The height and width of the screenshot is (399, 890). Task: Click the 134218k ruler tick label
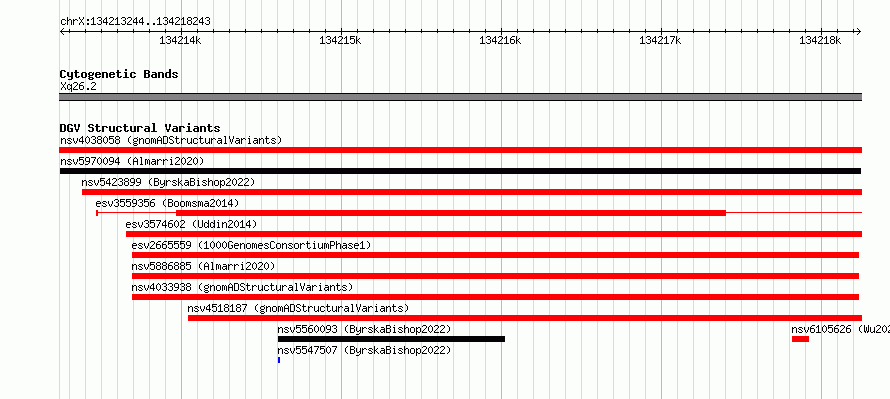(821, 40)
